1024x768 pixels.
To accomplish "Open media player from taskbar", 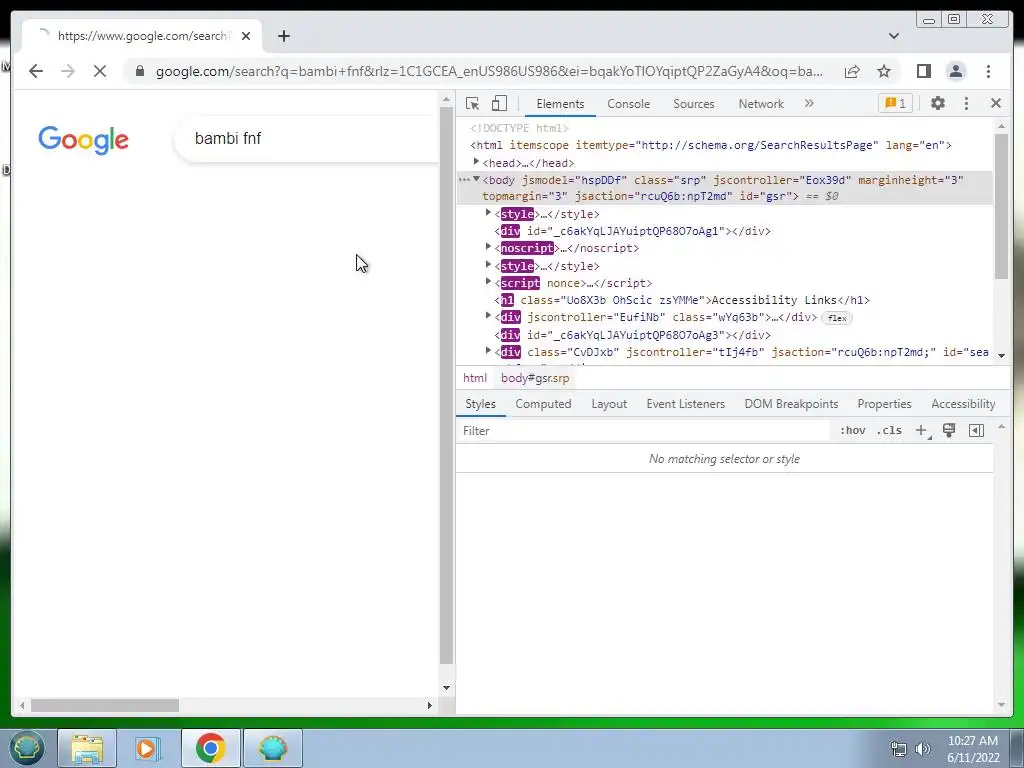I will [148, 748].
